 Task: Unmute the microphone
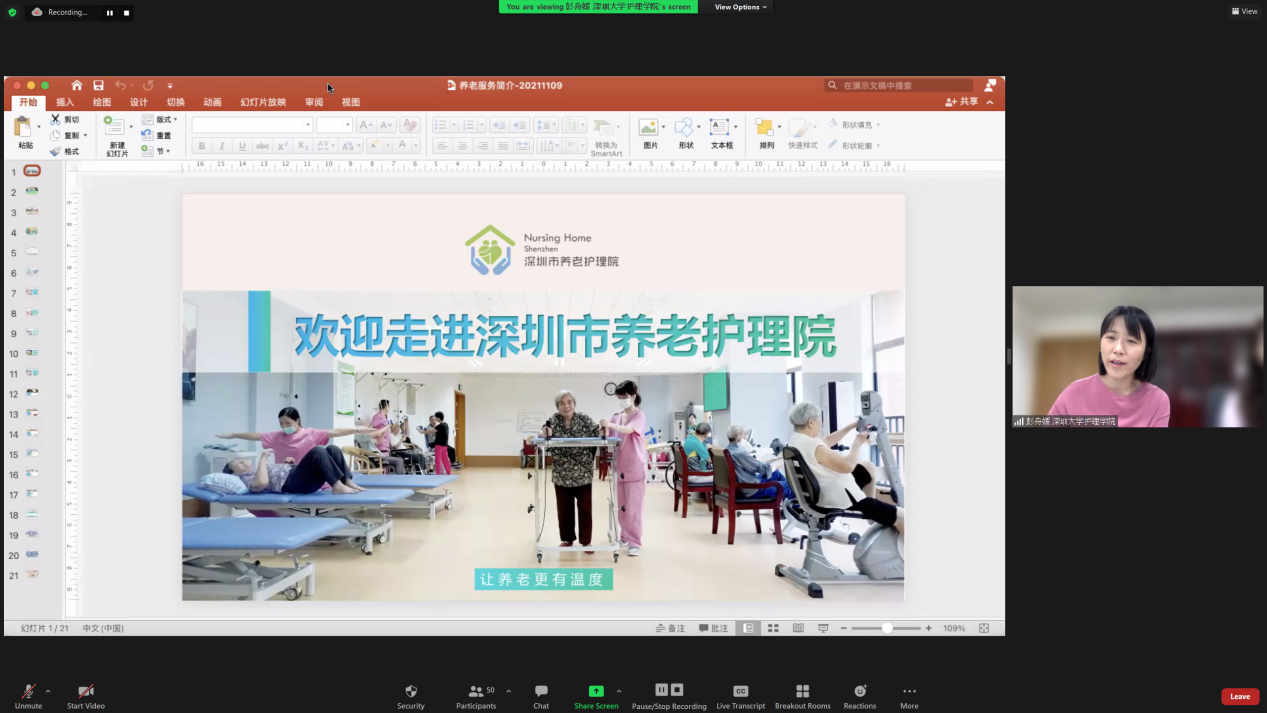(28, 691)
